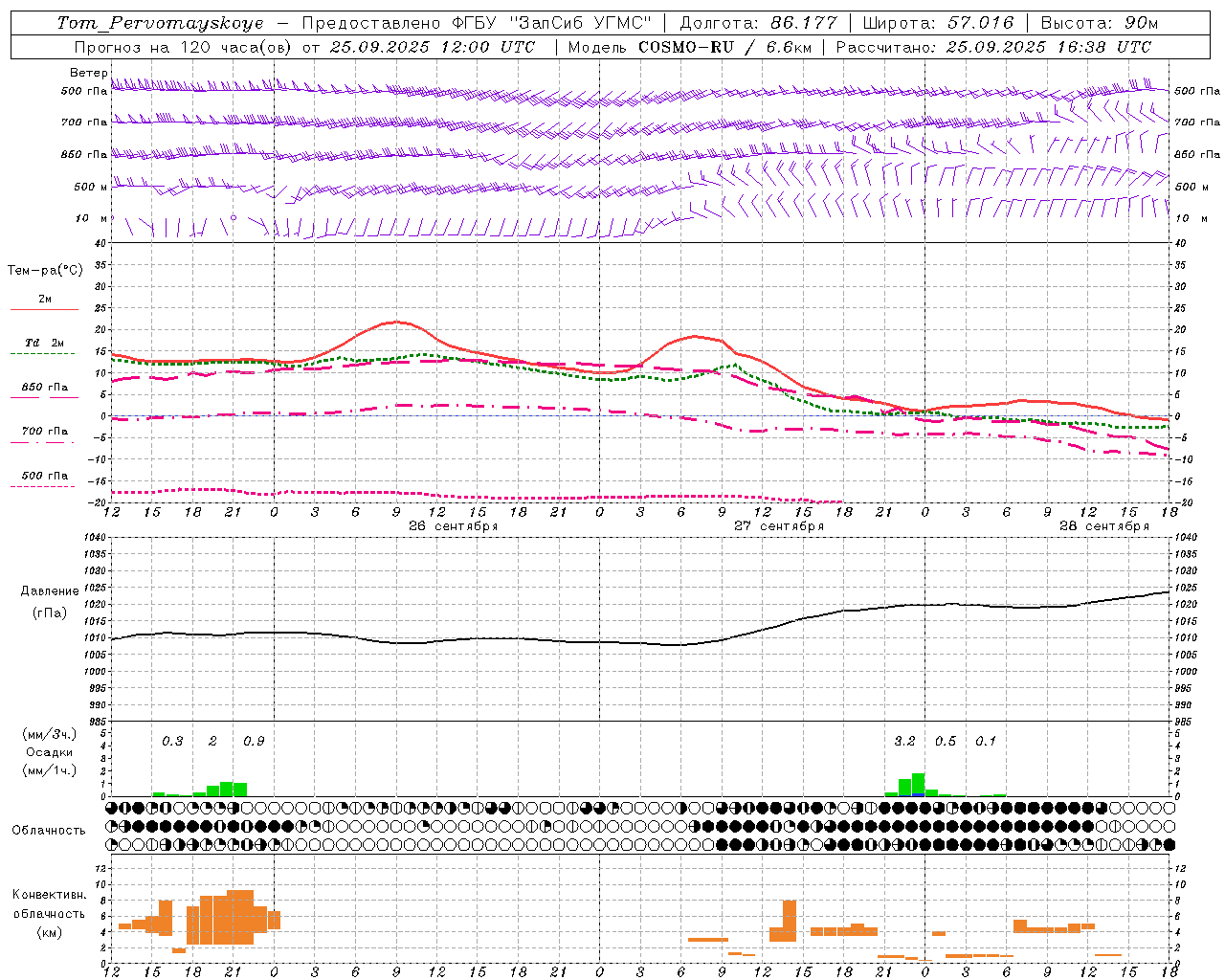Click the '(мм/1ч.)' precipitation unit label
Screen dimensions: 1225x980
(49, 770)
